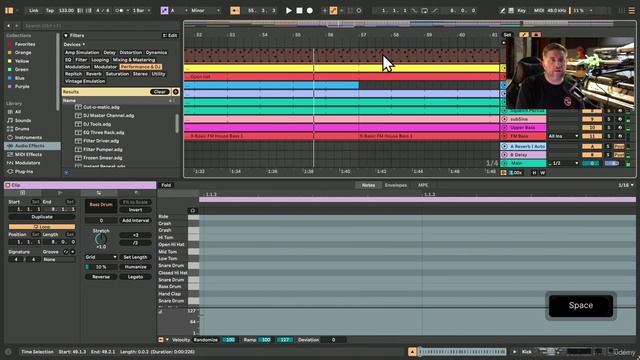Expand the Devices filter dropdown

74,44
